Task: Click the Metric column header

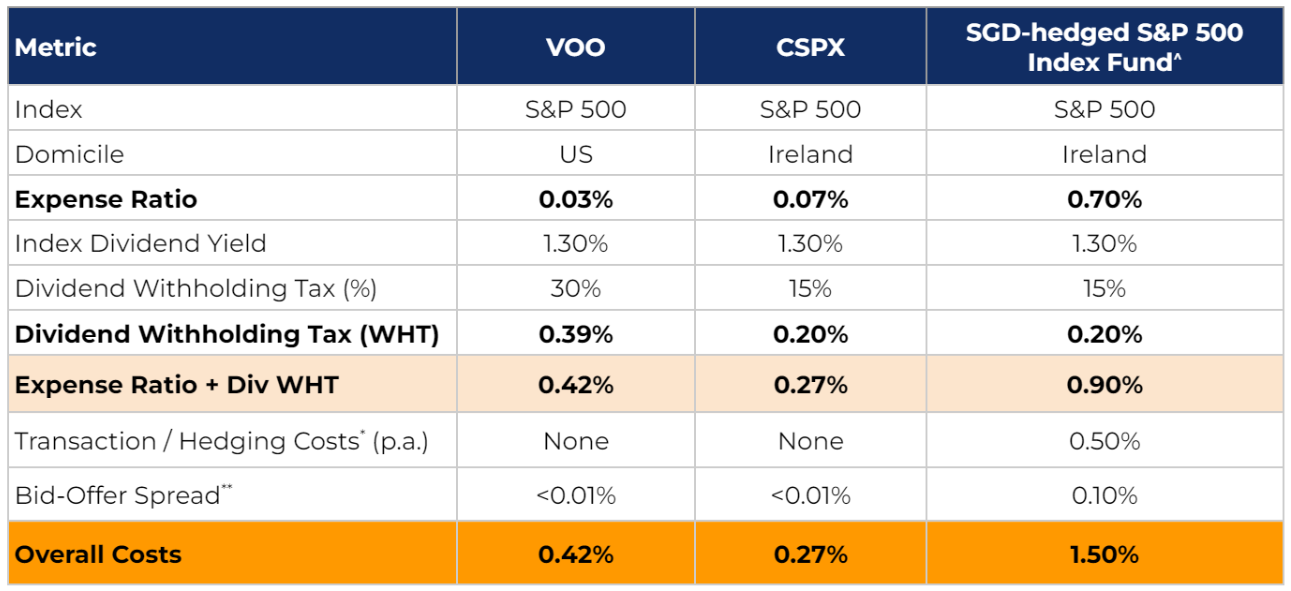Action: [x=55, y=47]
